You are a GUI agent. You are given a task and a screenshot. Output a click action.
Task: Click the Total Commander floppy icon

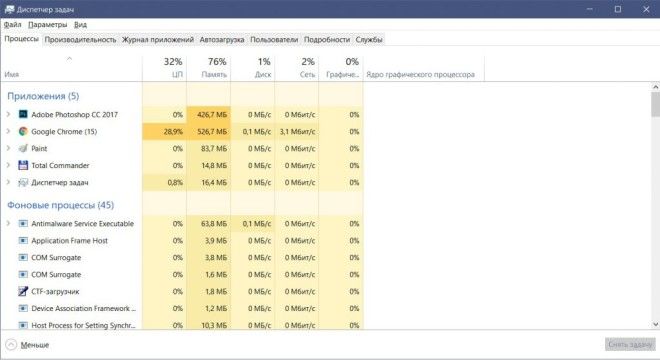point(23,165)
